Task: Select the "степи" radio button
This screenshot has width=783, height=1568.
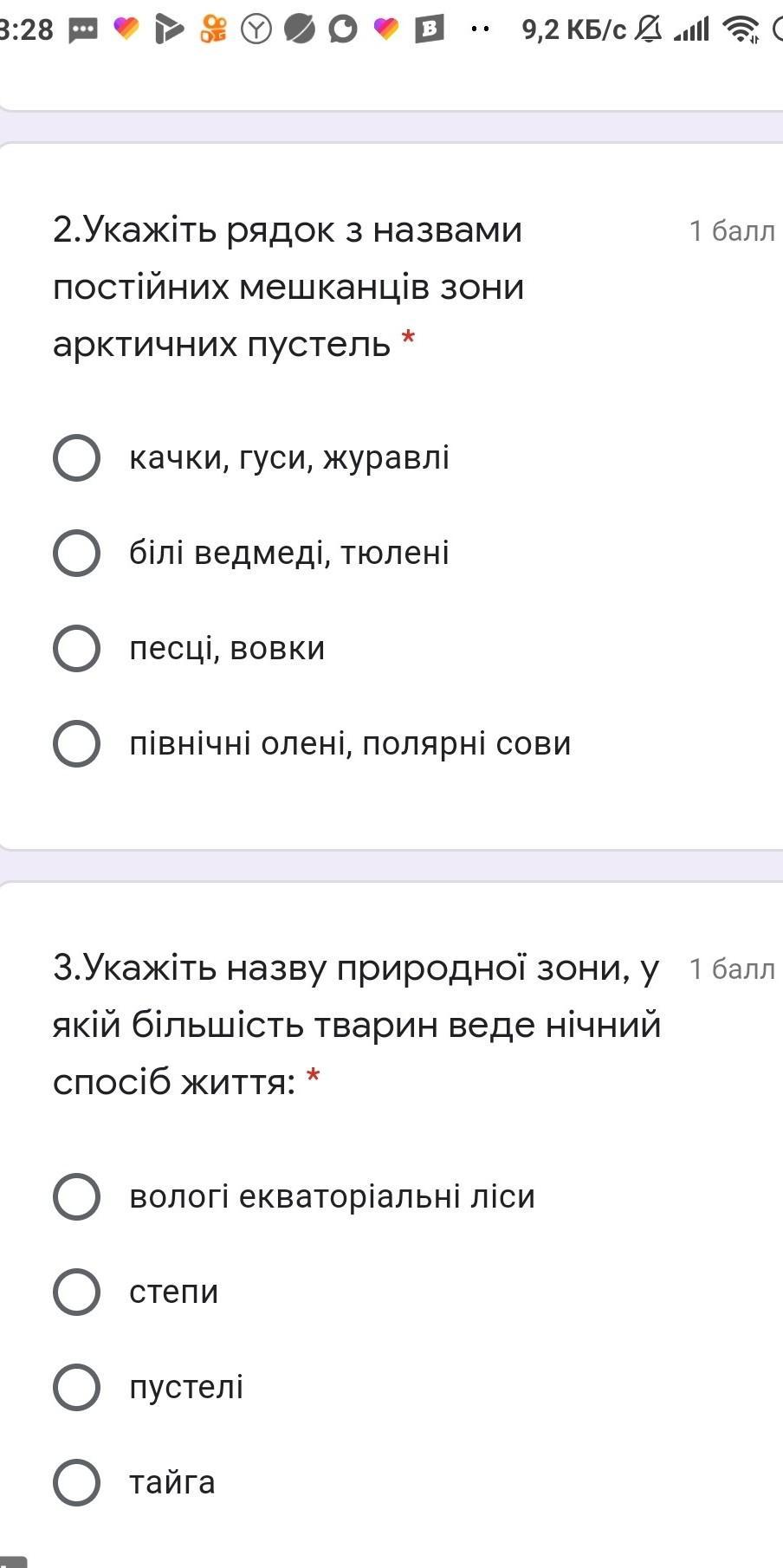Action: point(77,1292)
